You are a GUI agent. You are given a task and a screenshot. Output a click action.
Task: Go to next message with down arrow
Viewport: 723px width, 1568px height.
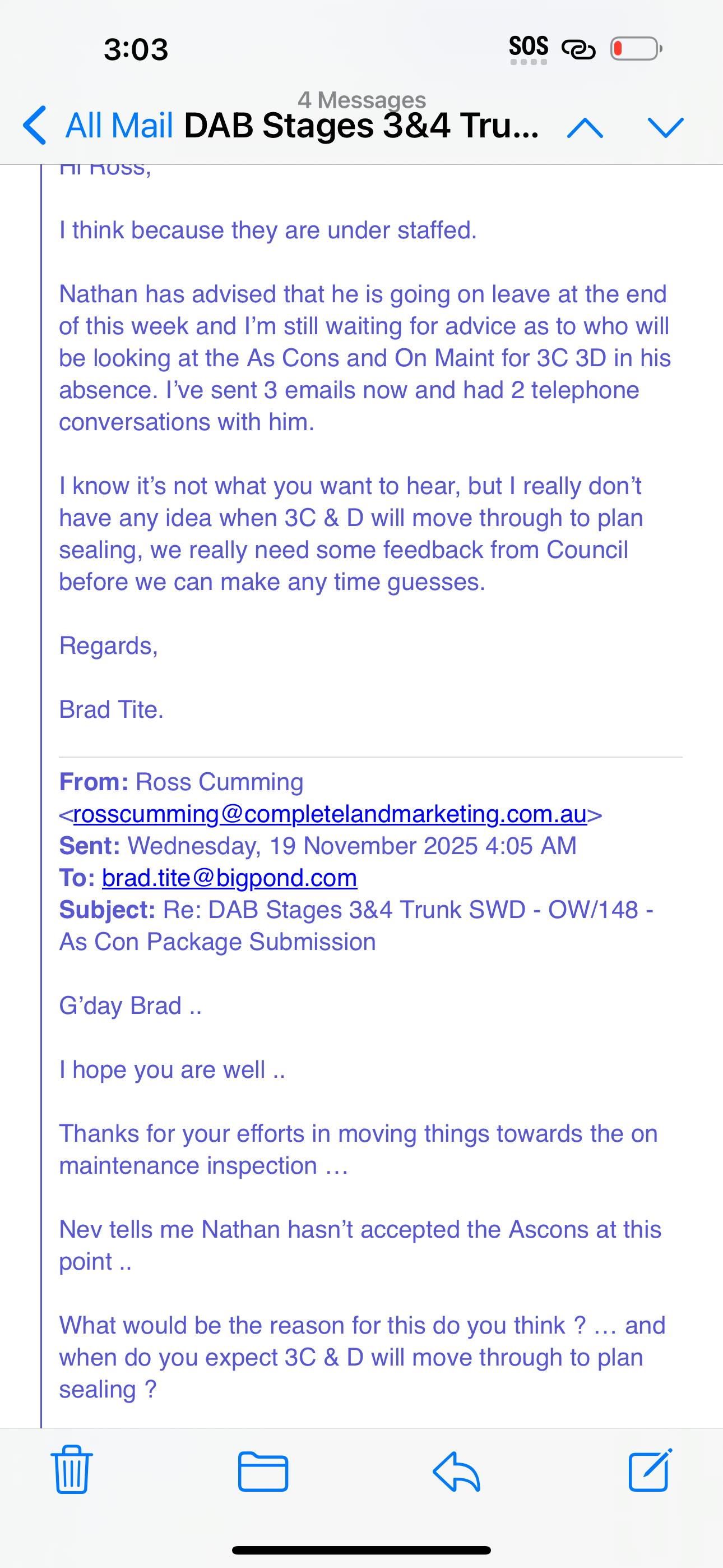[666, 127]
